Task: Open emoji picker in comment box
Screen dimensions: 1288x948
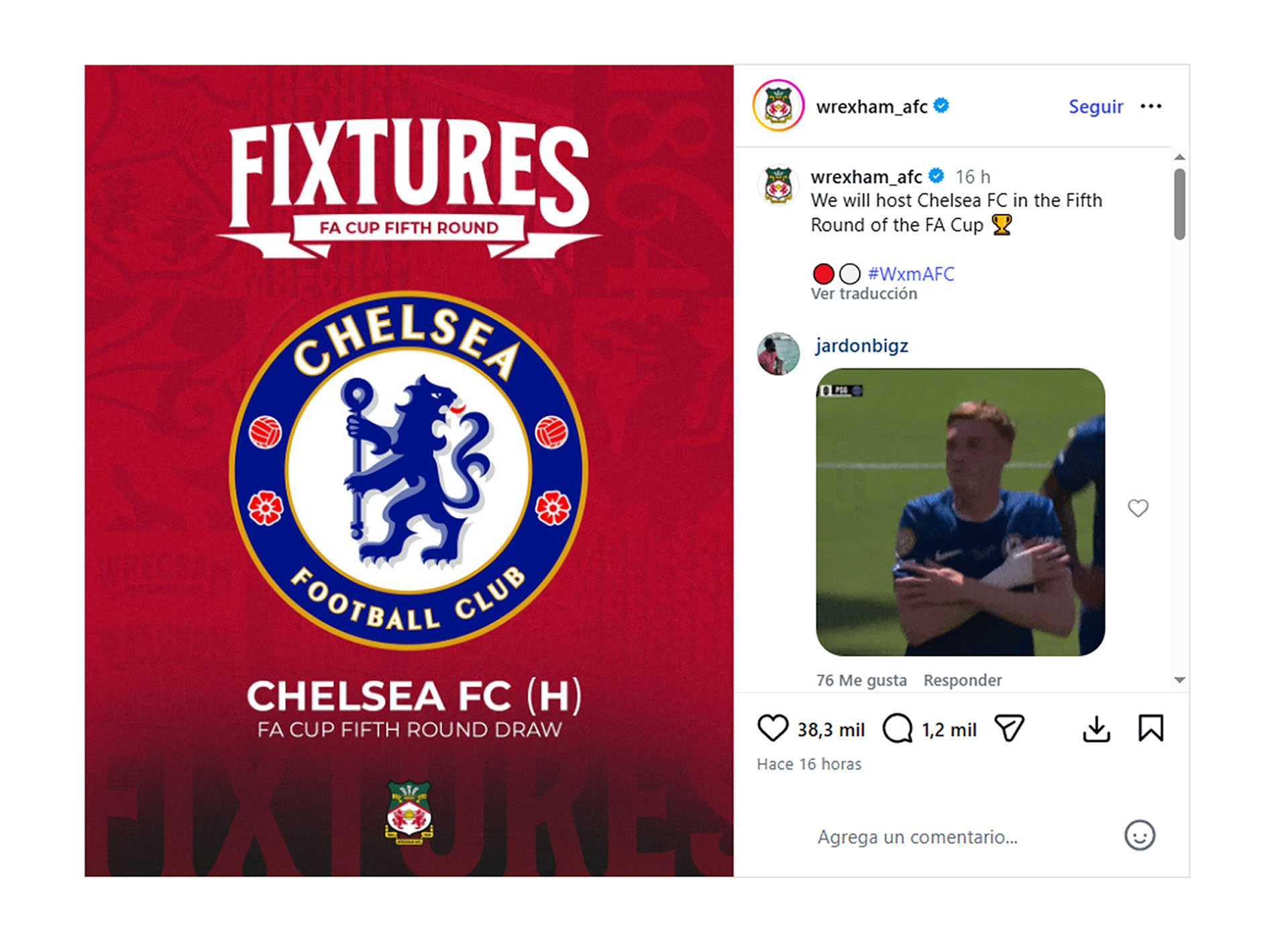Action: pyautogui.click(x=1139, y=836)
